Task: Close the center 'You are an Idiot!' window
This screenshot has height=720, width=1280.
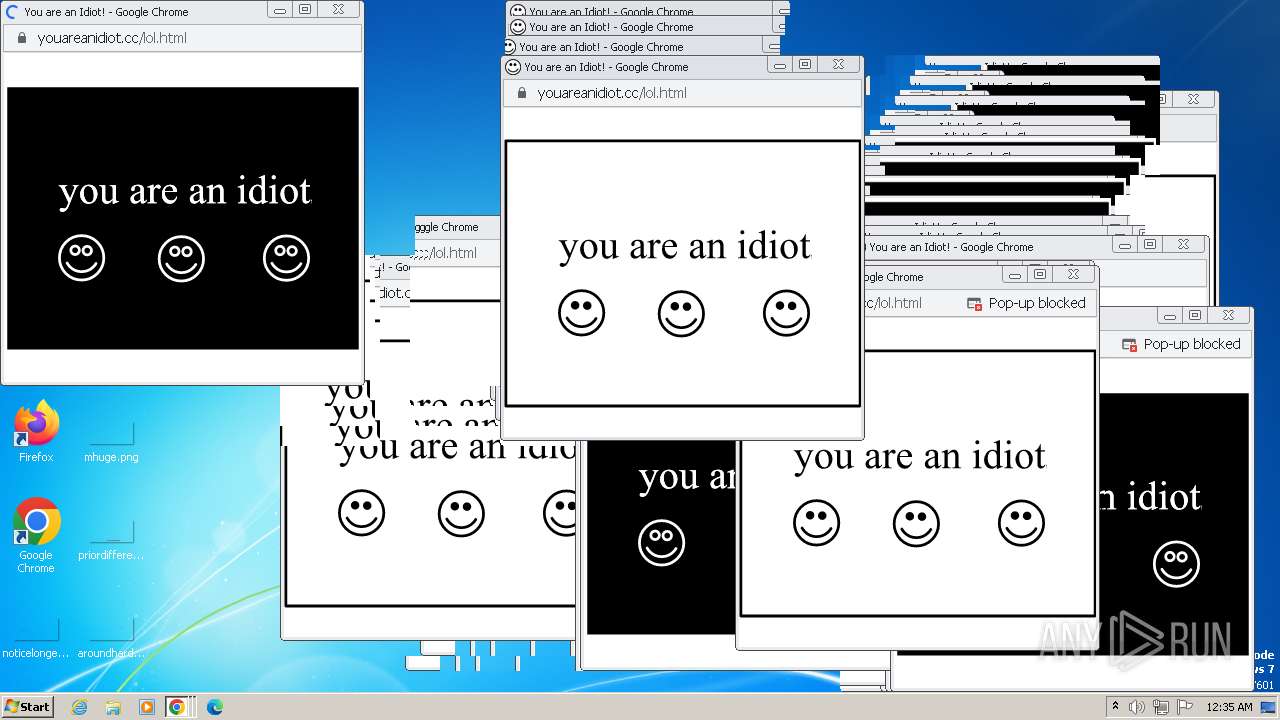Action: 839,64
